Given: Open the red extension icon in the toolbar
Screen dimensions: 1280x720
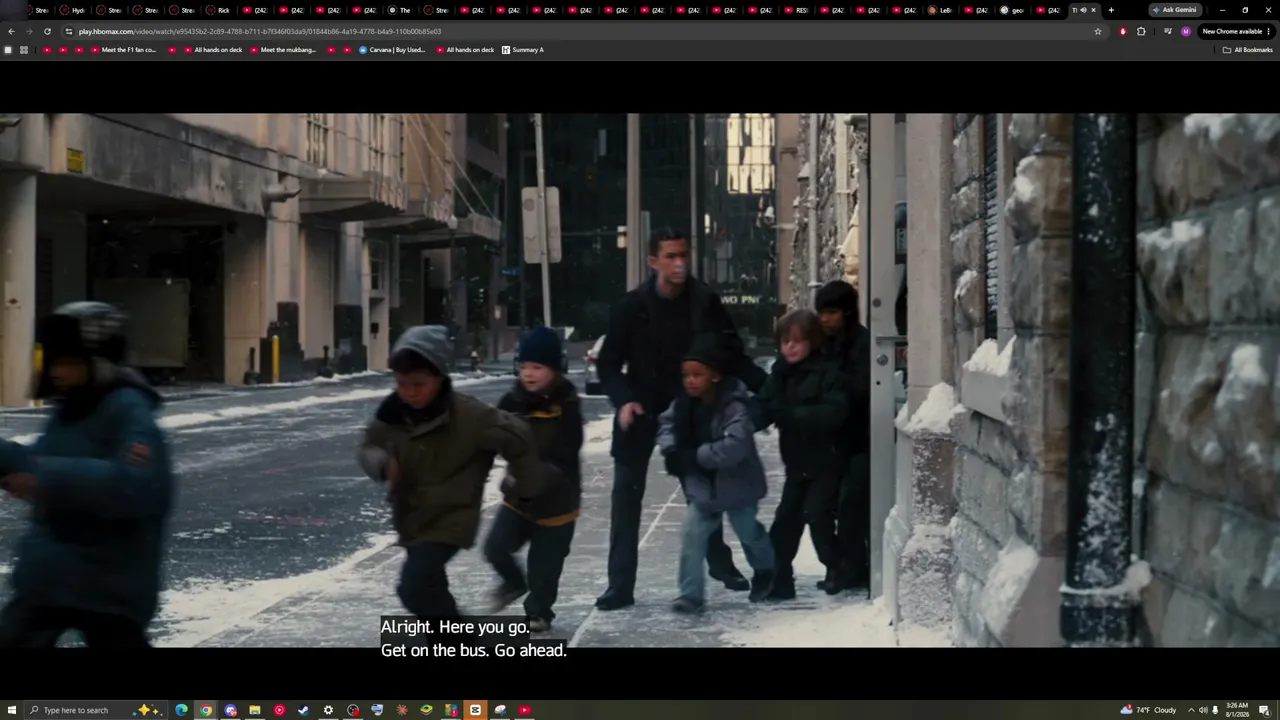Looking at the screenshot, I should [x=1123, y=31].
